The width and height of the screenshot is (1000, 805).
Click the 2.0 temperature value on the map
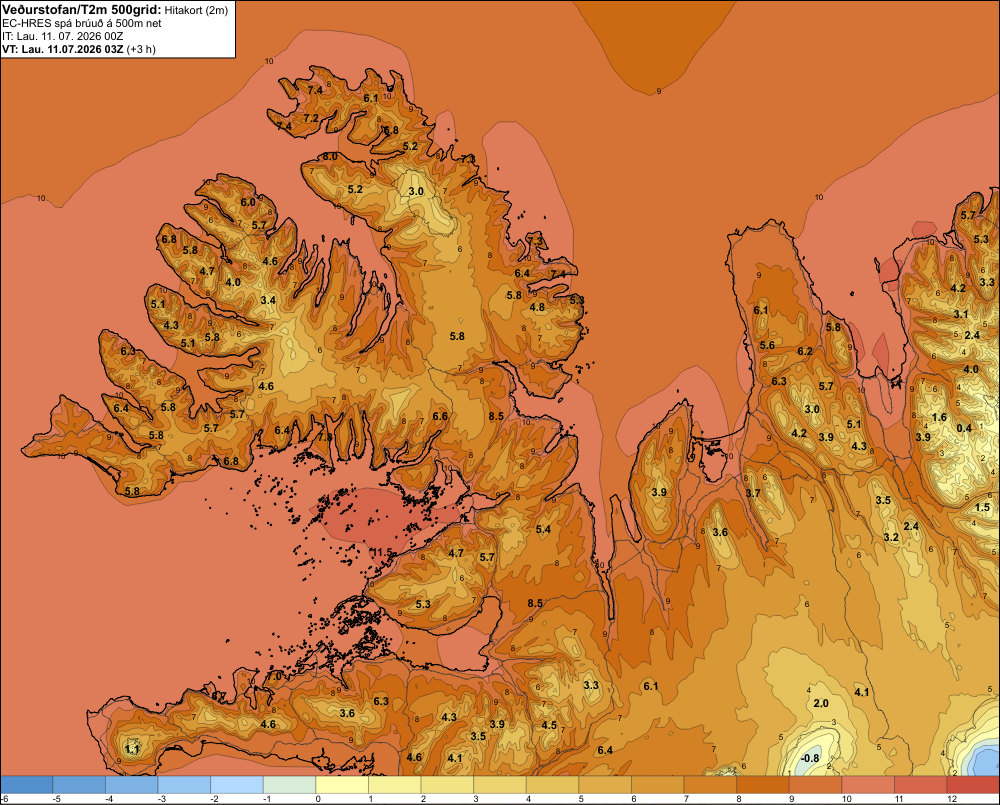[821, 703]
